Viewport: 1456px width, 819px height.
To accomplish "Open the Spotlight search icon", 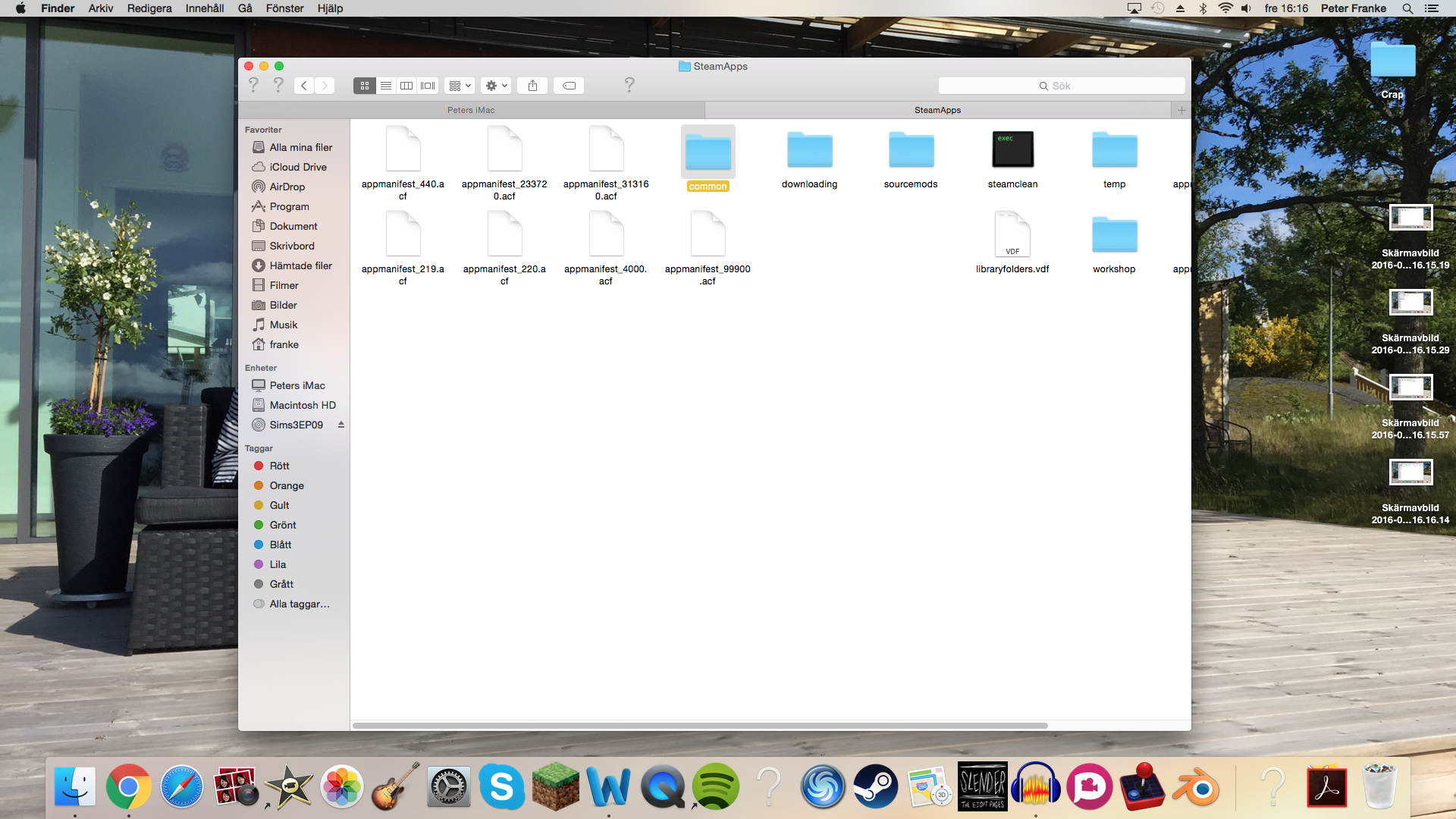I will [x=1407, y=8].
